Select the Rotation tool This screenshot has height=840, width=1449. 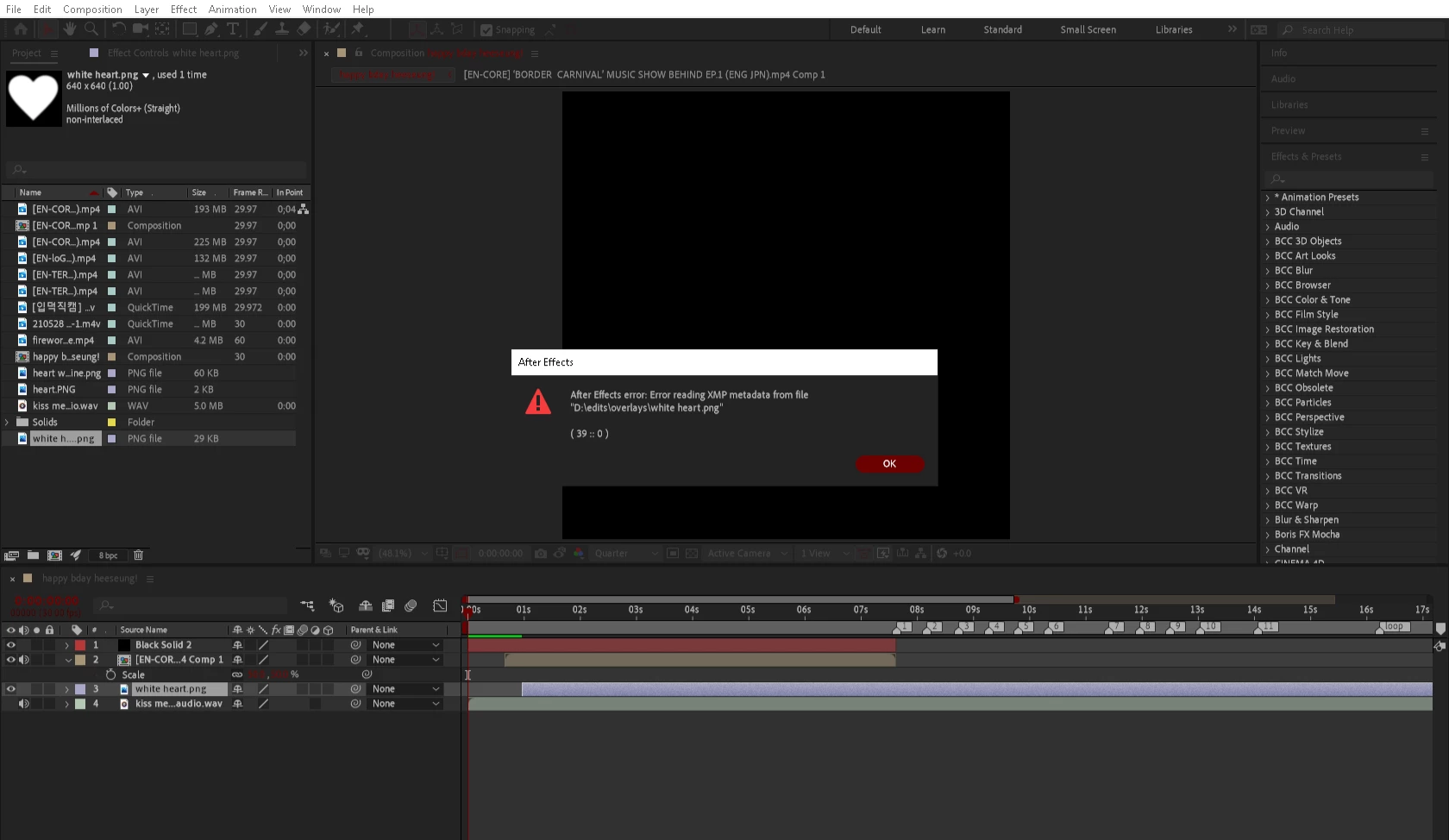pyautogui.click(x=119, y=29)
